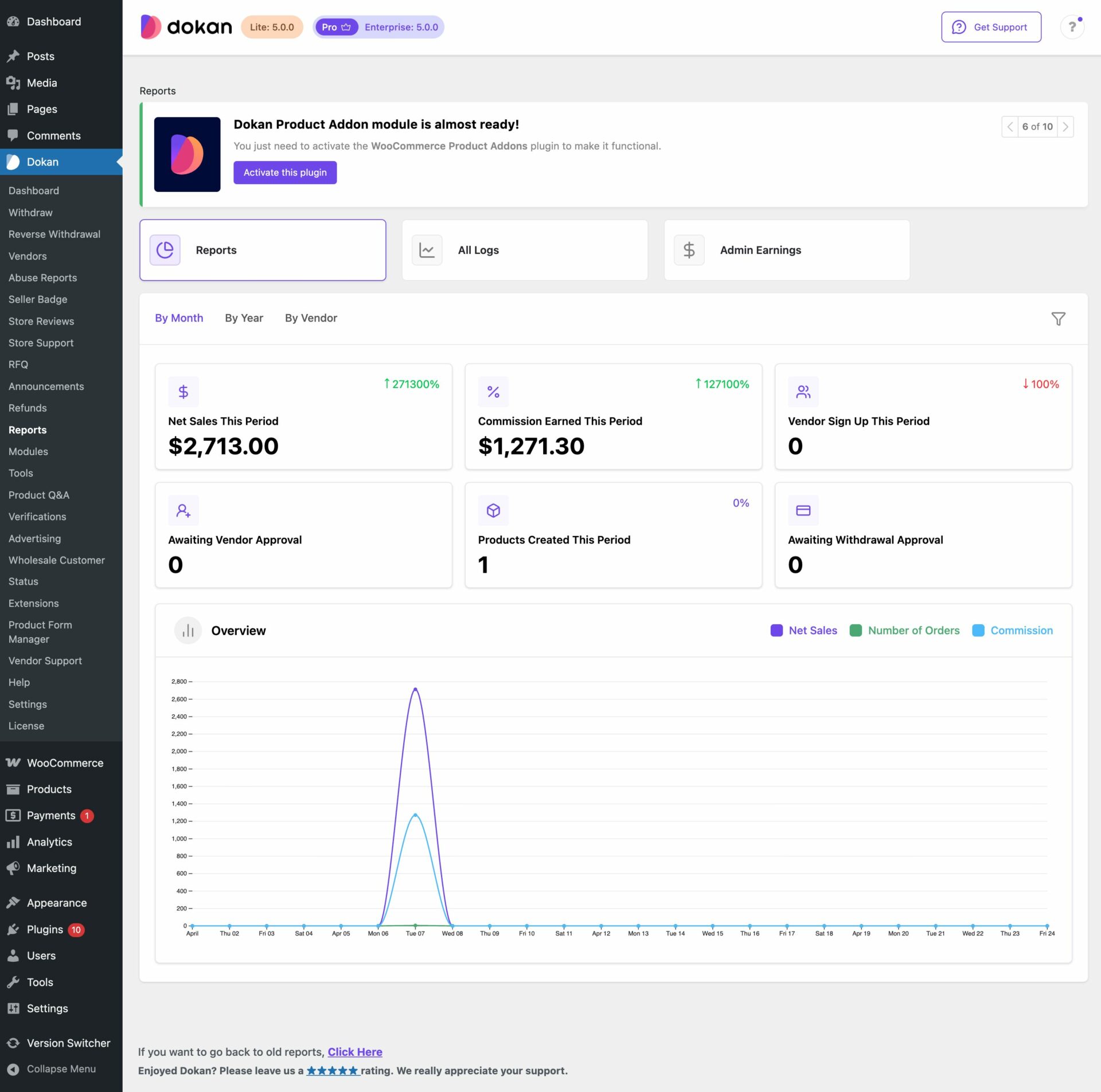Open the All Logs card tab
The image size is (1101, 1092).
click(525, 250)
